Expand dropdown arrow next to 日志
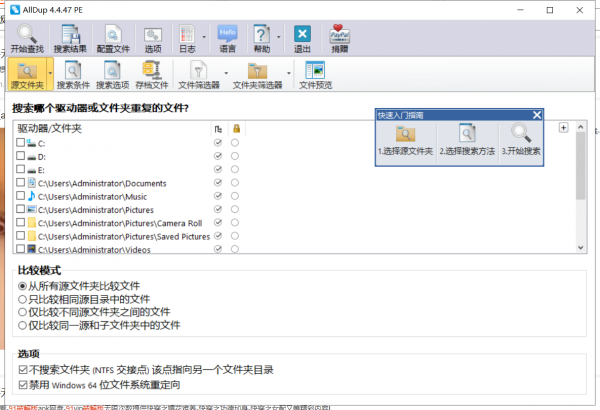The width and height of the screenshot is (600, 410). [204, 37]
